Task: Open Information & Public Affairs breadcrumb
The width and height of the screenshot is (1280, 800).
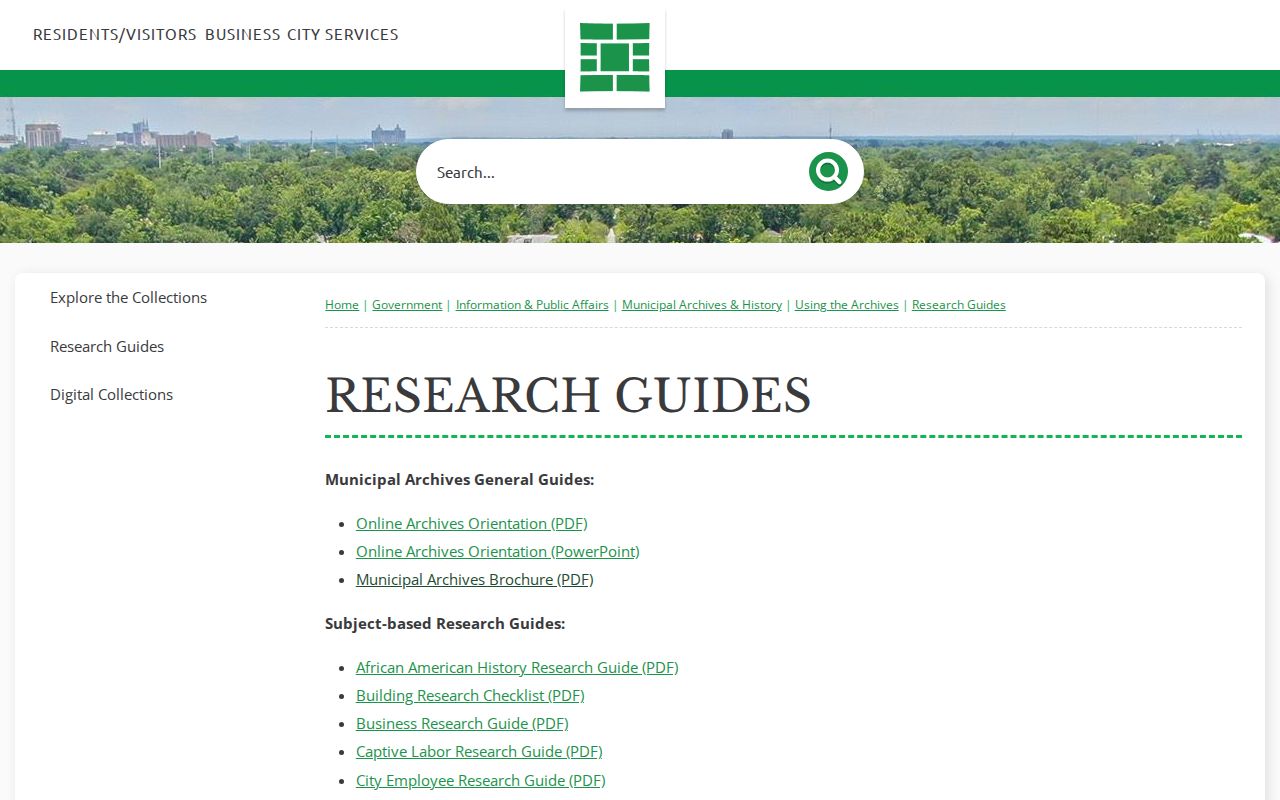Action: tap(532, 305)
